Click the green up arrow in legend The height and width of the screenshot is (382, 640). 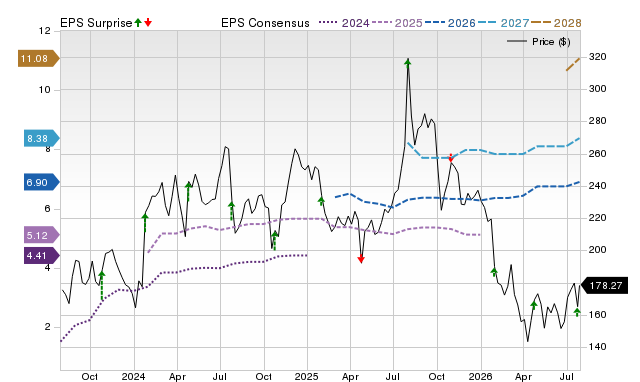138,22
